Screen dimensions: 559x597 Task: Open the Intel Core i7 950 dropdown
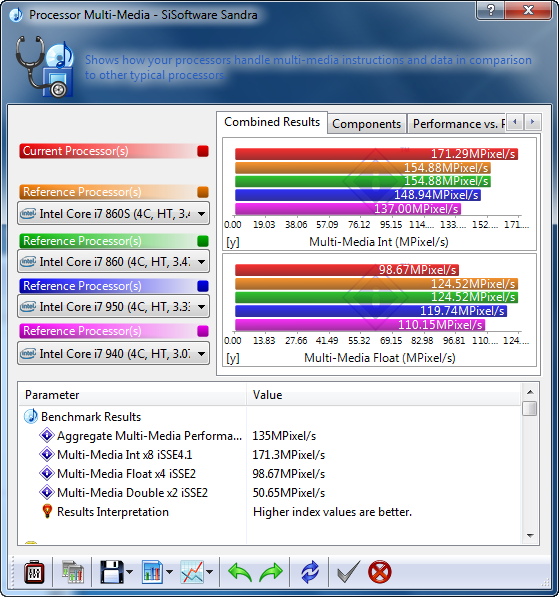[113, 306]
